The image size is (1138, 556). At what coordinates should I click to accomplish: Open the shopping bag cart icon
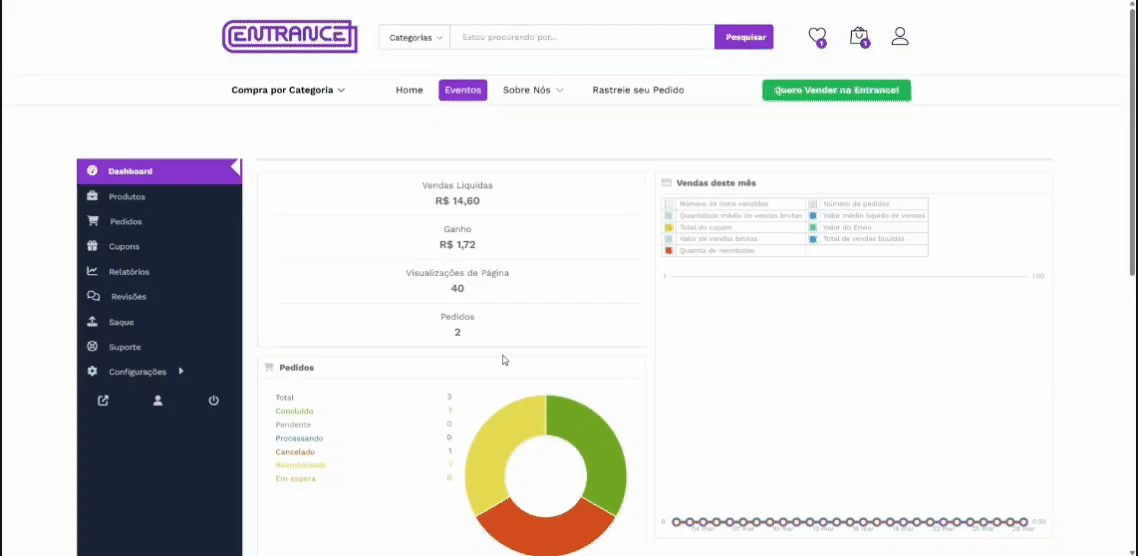click(858, 36)
